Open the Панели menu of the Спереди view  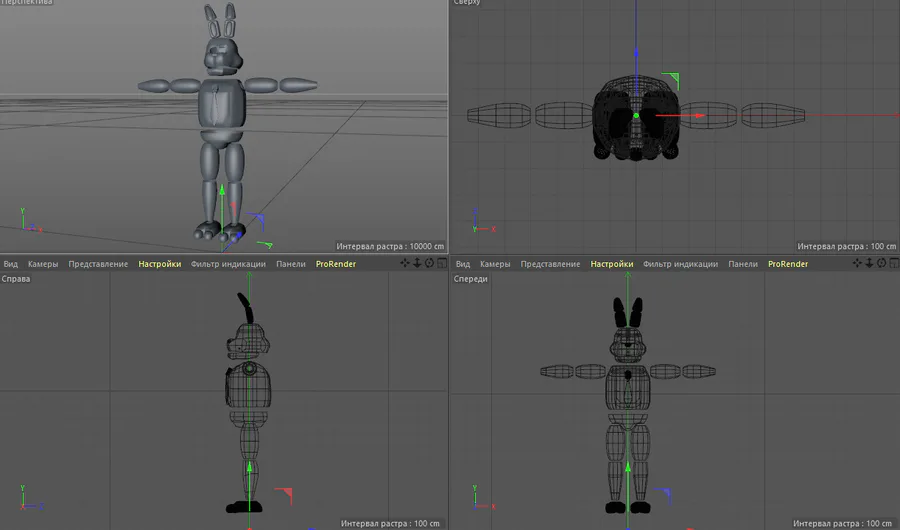point(743,264)
